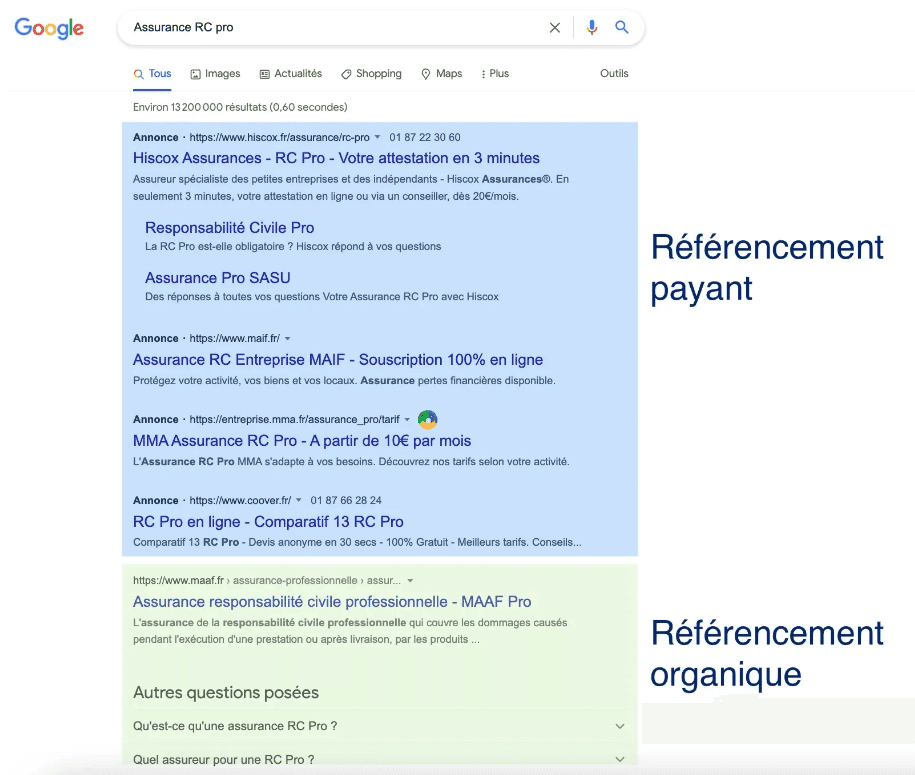Click the Coover ad description text

point(357,542)
